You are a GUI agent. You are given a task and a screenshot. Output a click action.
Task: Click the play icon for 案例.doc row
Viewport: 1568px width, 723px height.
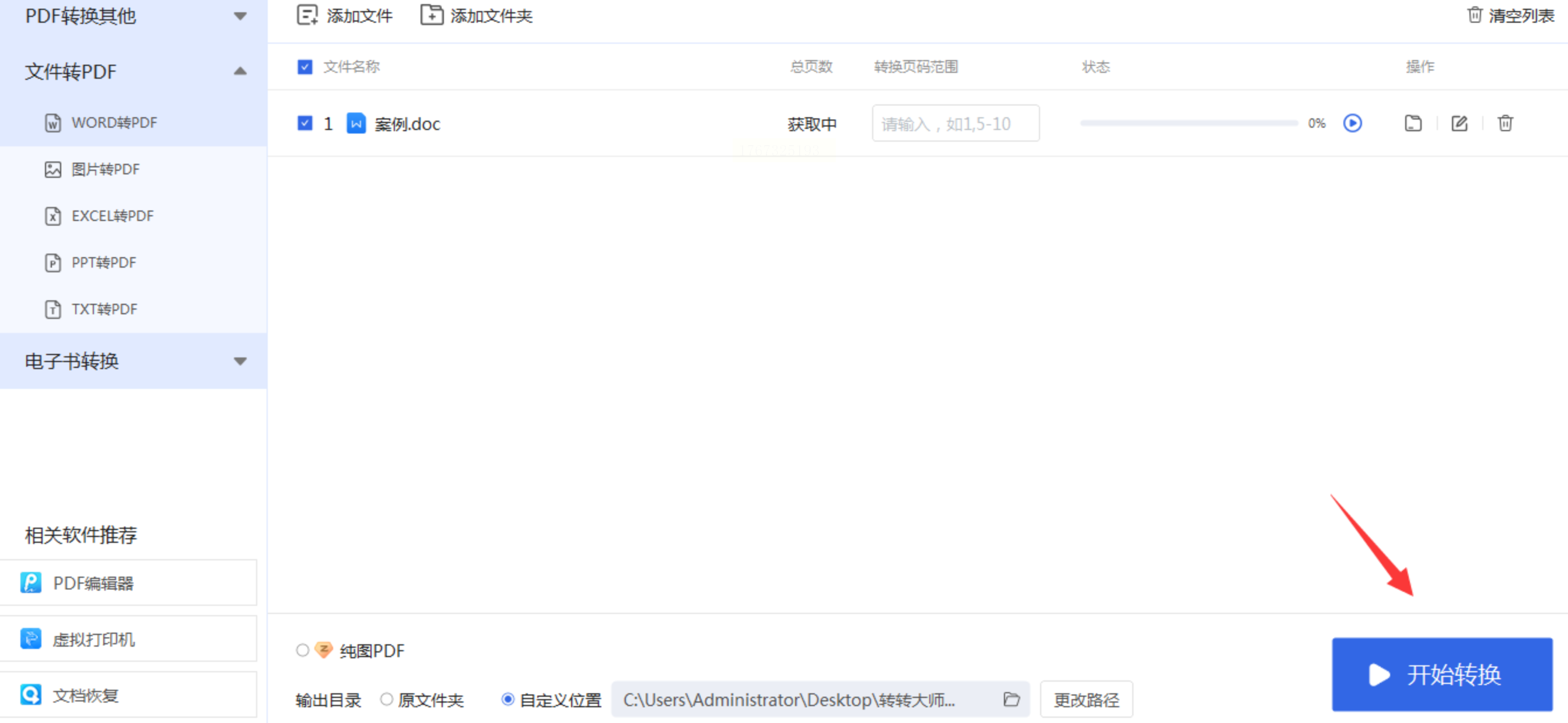coord(1352,124)
